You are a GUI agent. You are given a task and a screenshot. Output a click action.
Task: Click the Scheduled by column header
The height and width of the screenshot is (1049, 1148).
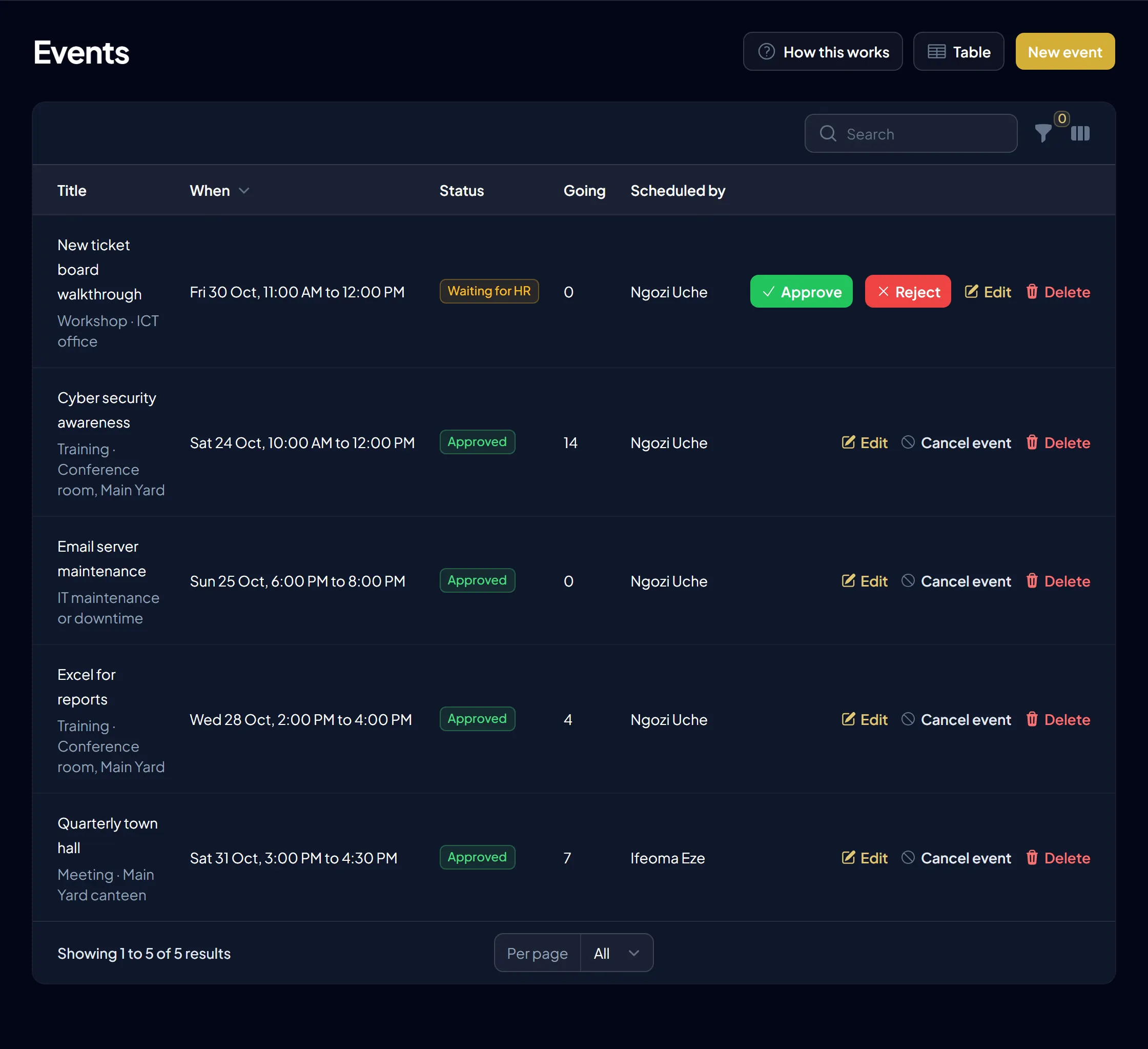pyautogui.click(x=678, y=190)
